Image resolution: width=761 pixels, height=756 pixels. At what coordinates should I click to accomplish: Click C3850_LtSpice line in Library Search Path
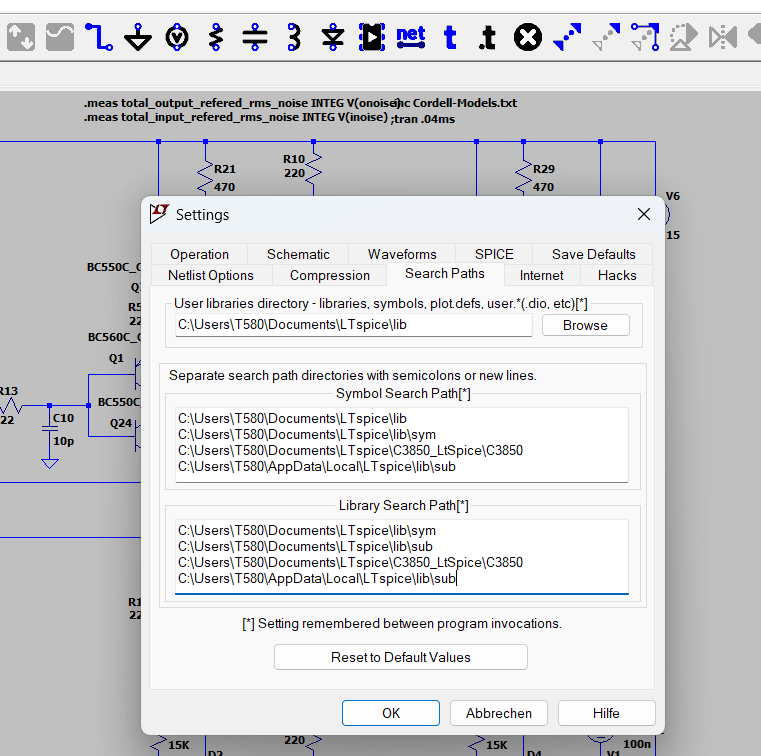pyautogui.click(x=350, y=562)
